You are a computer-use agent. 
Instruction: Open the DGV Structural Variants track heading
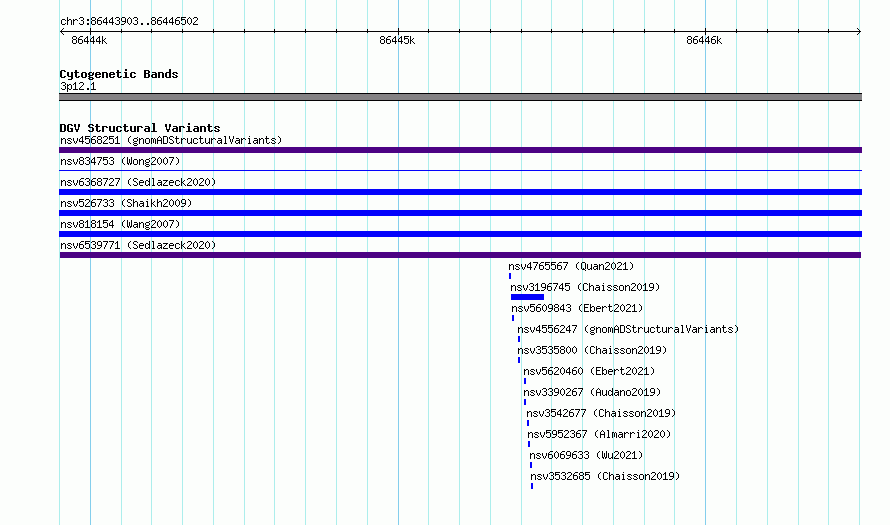140,128
